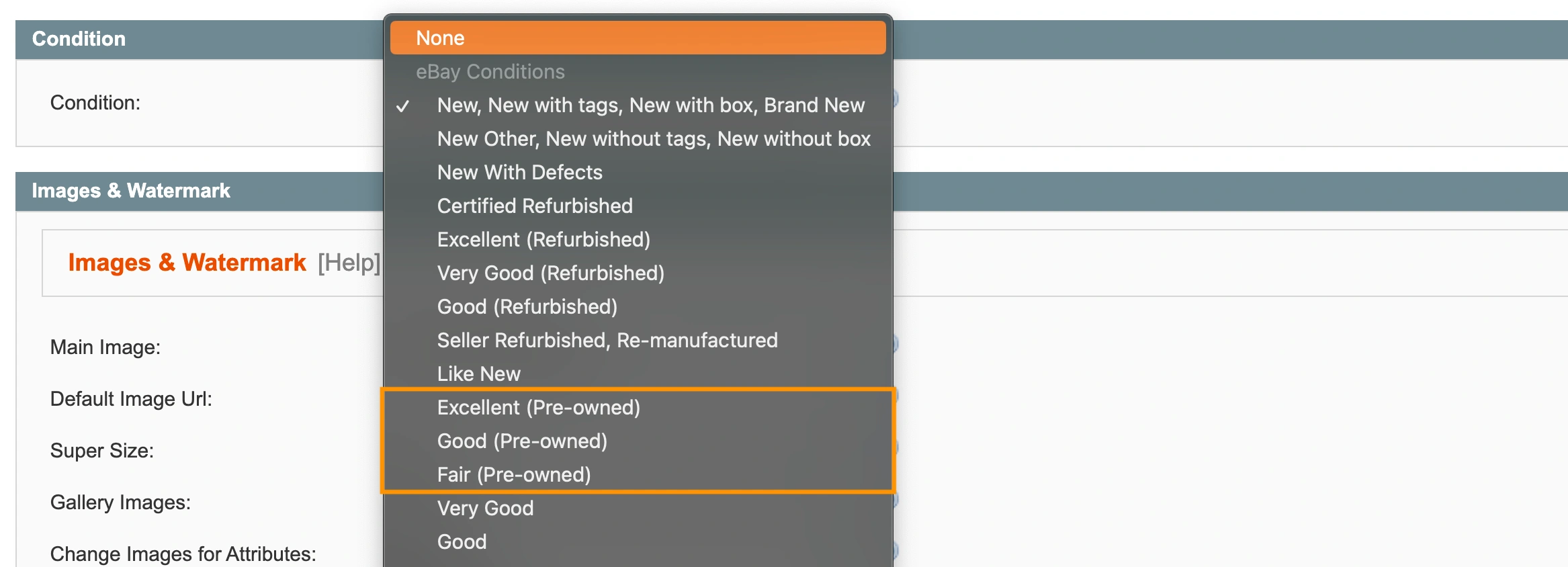Open the [Help] link for Images & Watermark
The height and width of the screenshot is (567, 1568).
(349, 263)
